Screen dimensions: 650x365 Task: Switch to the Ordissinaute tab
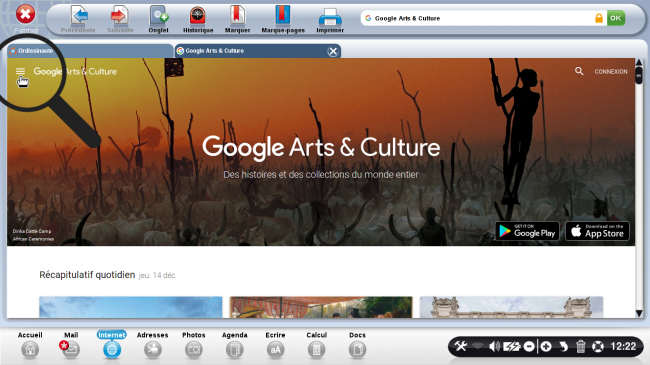(x=90, y=51)
